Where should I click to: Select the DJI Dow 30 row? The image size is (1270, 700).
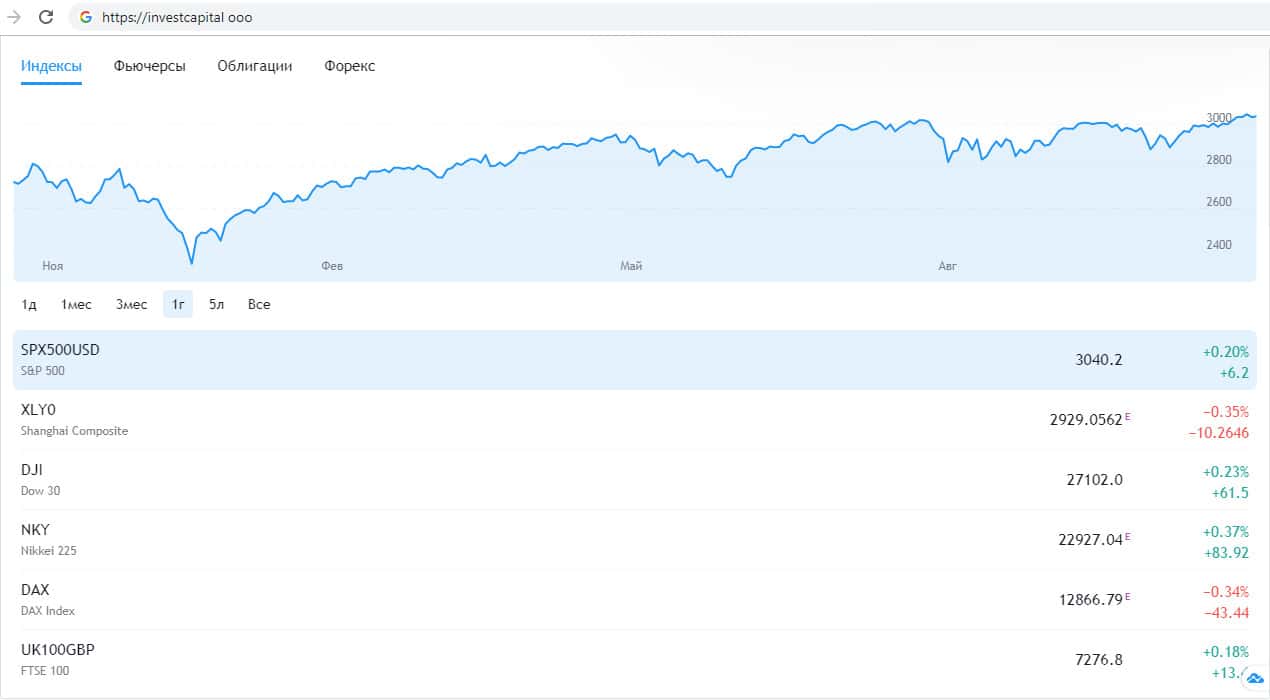click(634, 480)
